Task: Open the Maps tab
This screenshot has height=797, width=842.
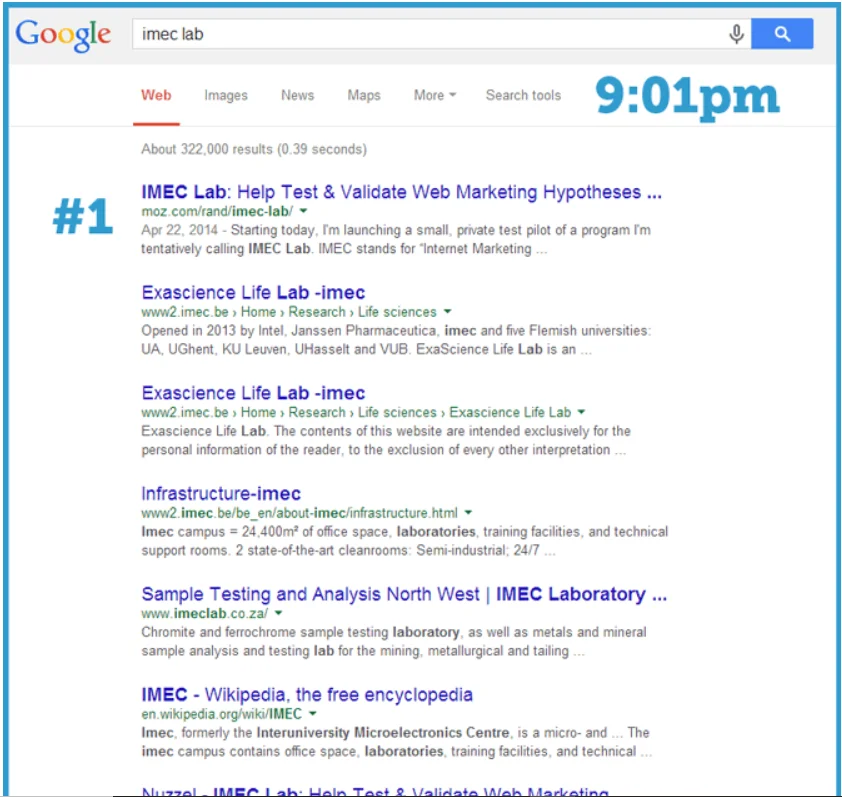Action: [363, 95]
